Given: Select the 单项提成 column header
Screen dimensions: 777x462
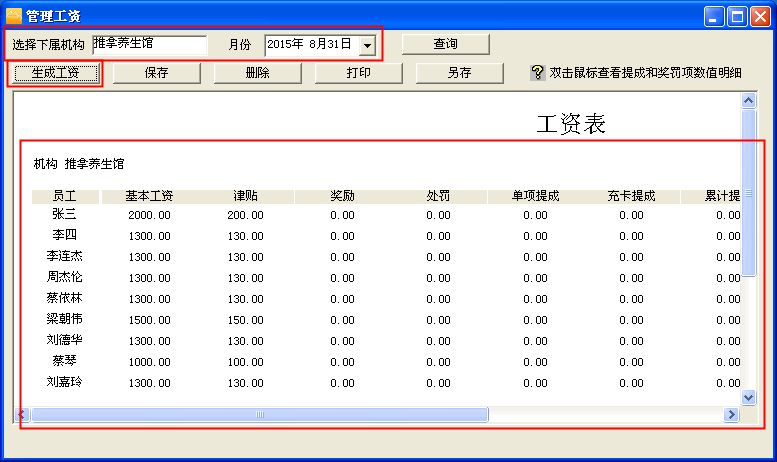Looking at the screenshot, I should click(535, 196).
